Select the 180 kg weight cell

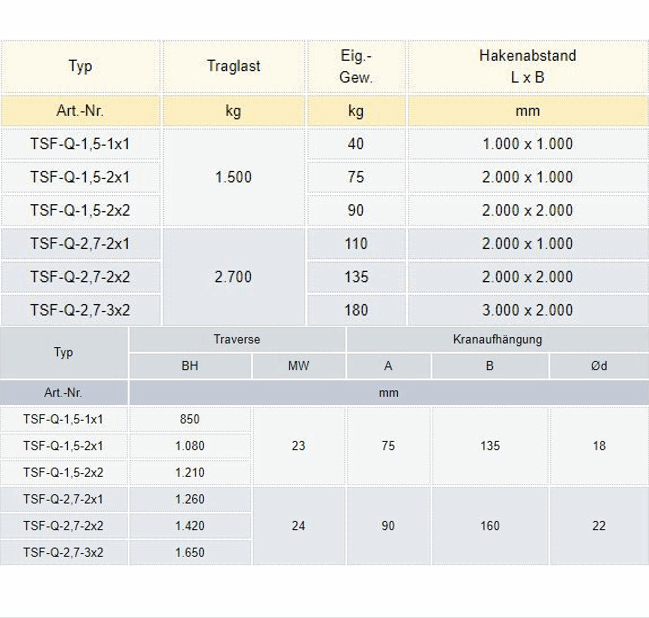tap(356, 310)
